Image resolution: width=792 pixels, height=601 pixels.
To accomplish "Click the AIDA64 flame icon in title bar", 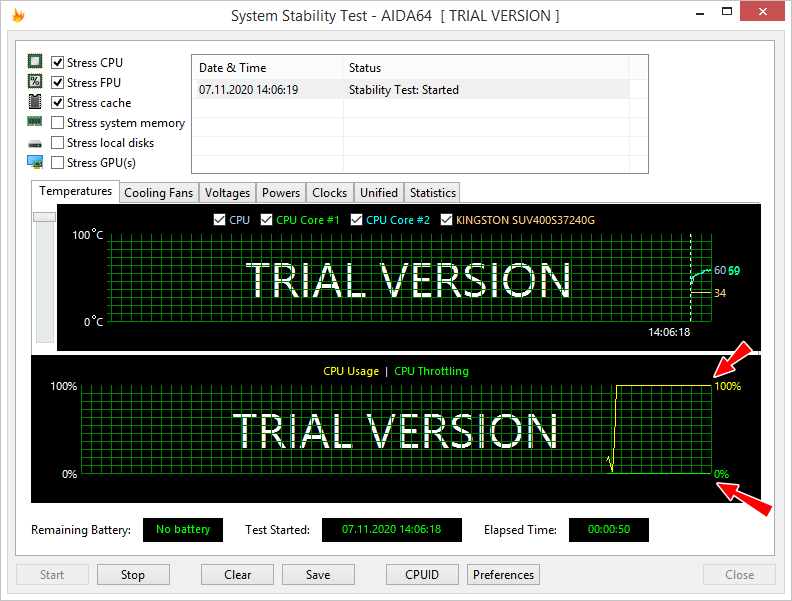I will (18, 16).
